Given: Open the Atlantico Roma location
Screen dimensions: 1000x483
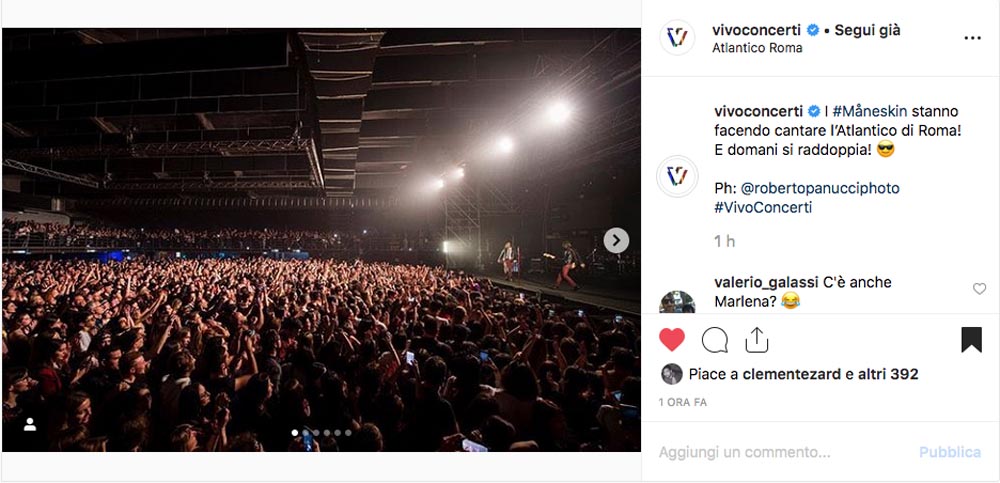Looking at the screenshot, I should click(x=757, y=48).
